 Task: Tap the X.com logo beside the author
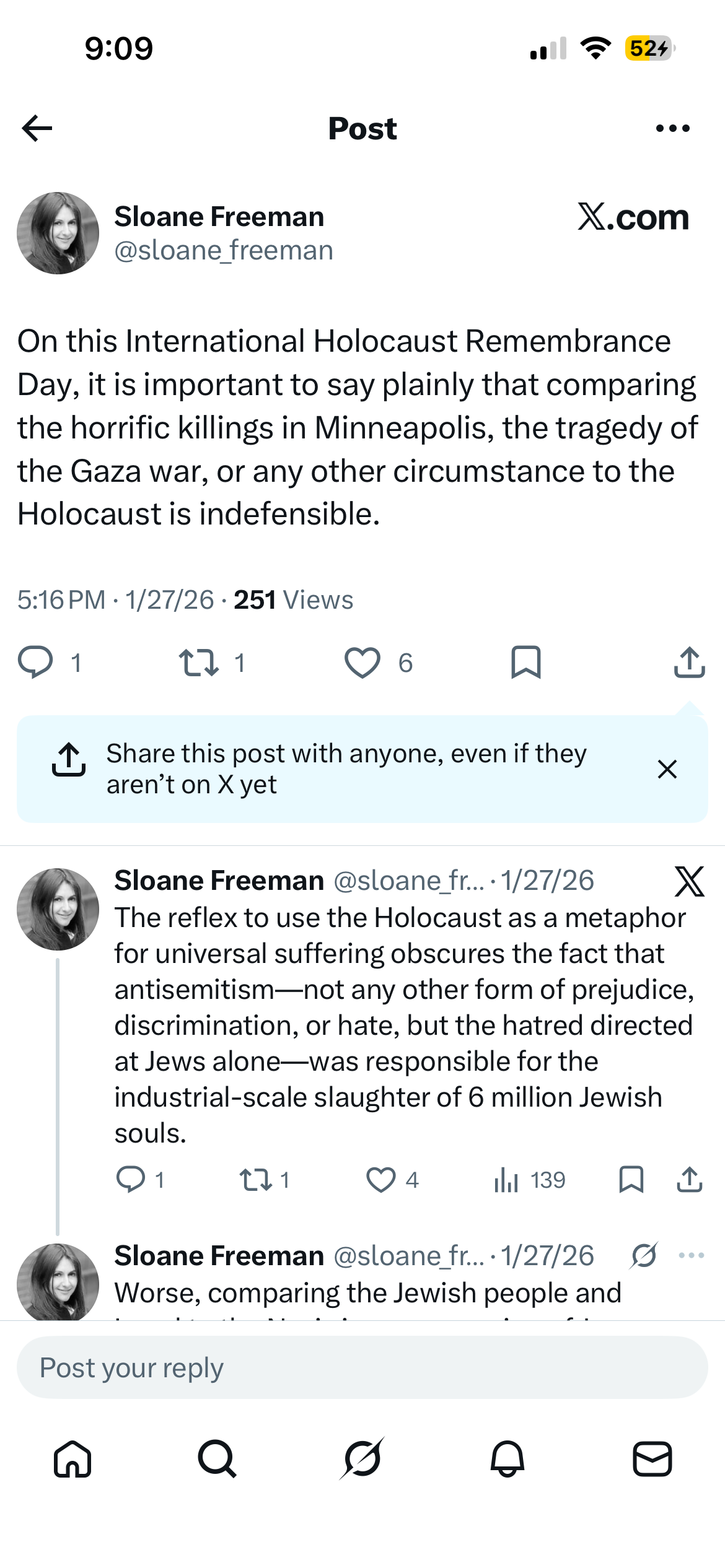[x=633, y=217]
